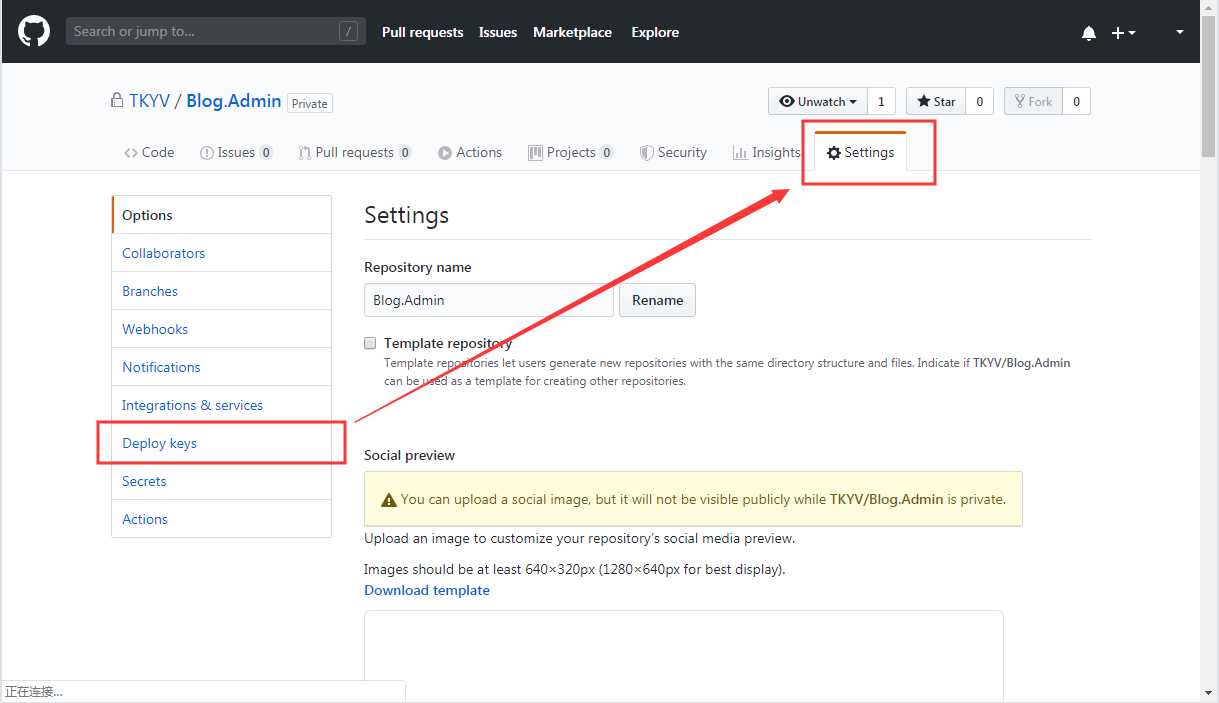Go to Marketplace
This screenshot has height=703, width=1219.
pos(572,32)
